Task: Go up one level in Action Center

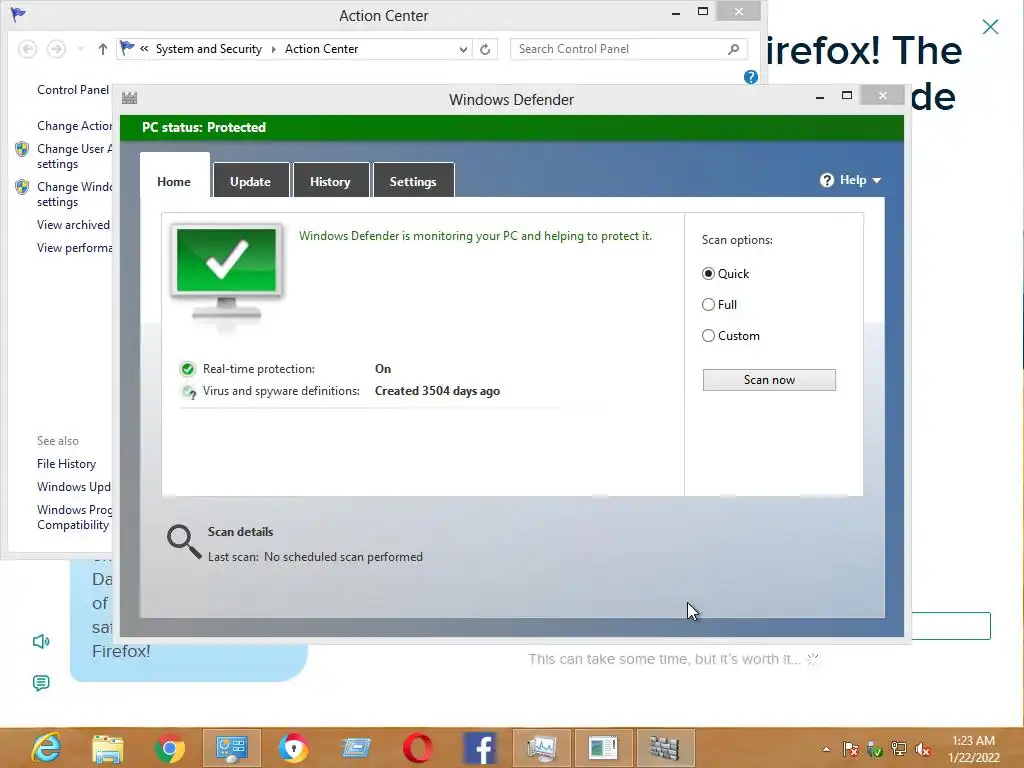Action: click(103, 49)
